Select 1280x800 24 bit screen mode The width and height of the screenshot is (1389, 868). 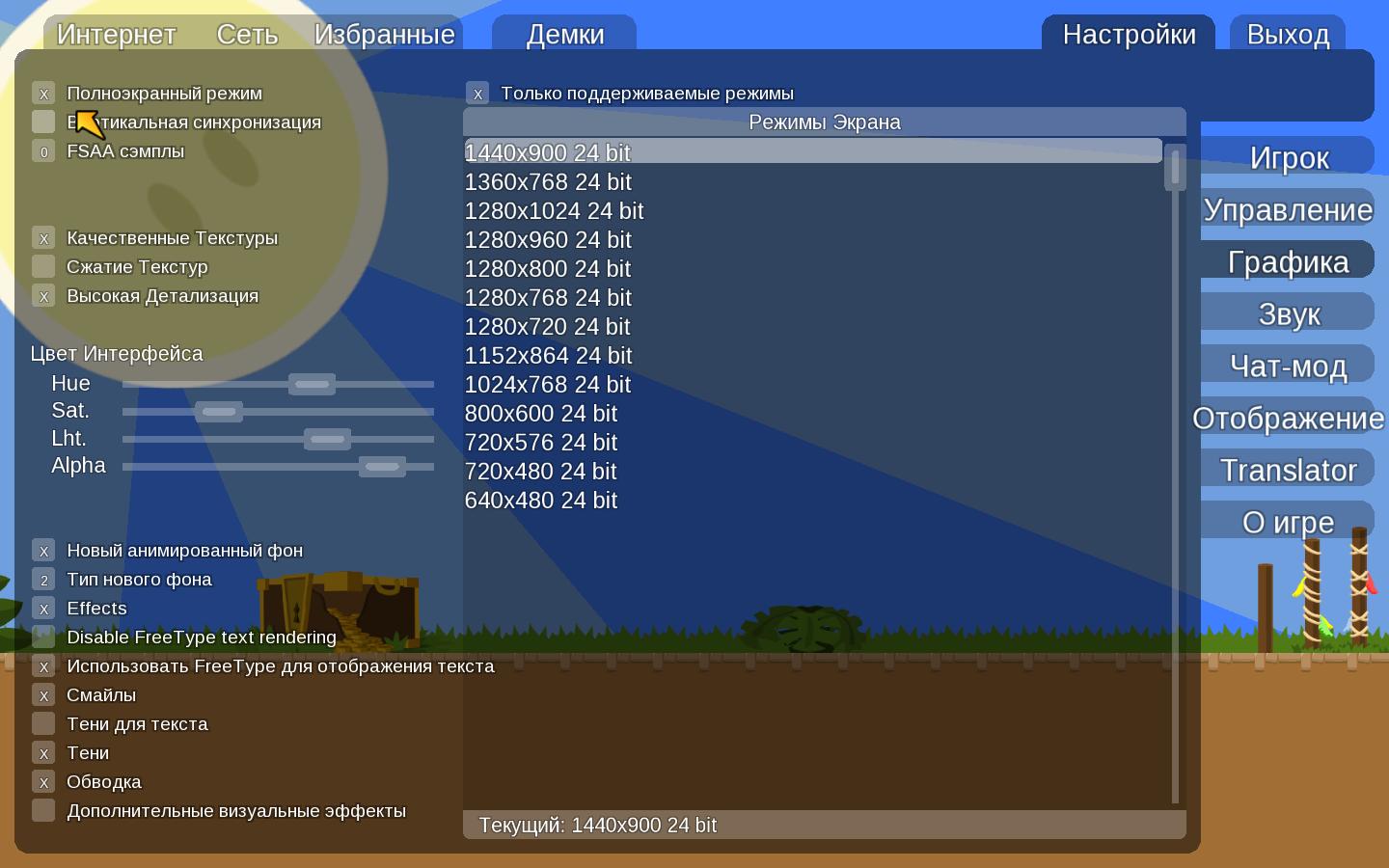813,268
